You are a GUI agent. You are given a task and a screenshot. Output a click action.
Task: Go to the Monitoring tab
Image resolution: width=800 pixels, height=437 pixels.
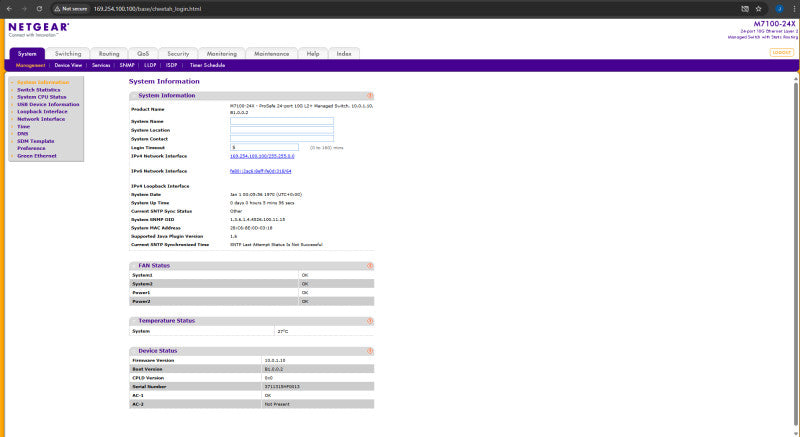pos(221,54)
